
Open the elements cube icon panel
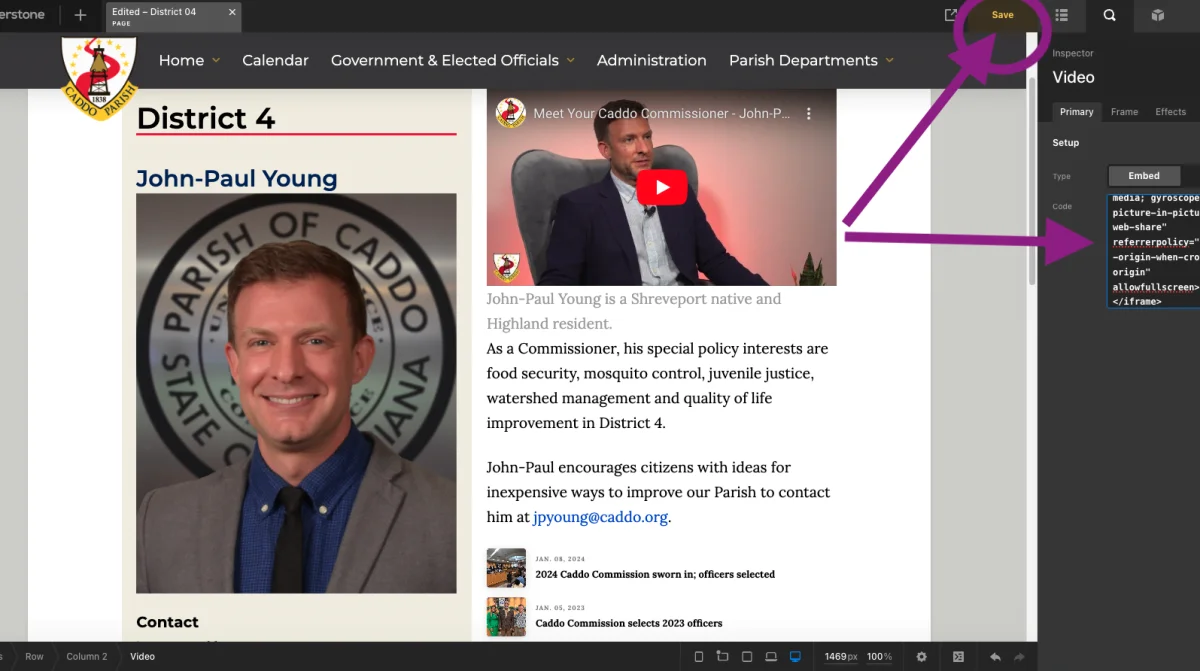click(1157, 15)
